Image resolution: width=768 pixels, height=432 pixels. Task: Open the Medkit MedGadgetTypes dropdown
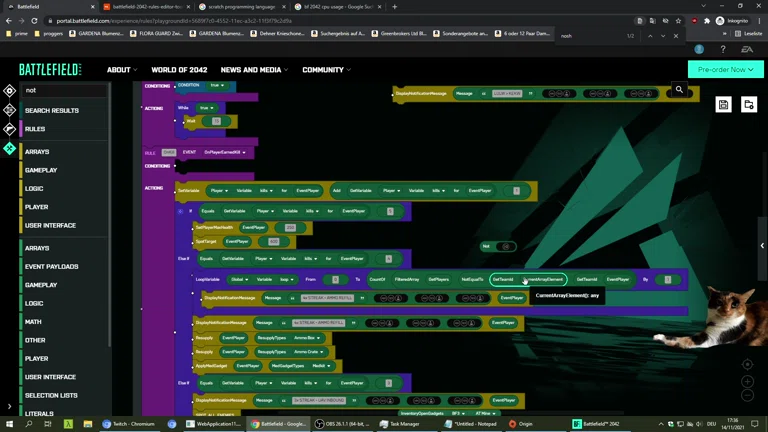(x=321, y=366)
